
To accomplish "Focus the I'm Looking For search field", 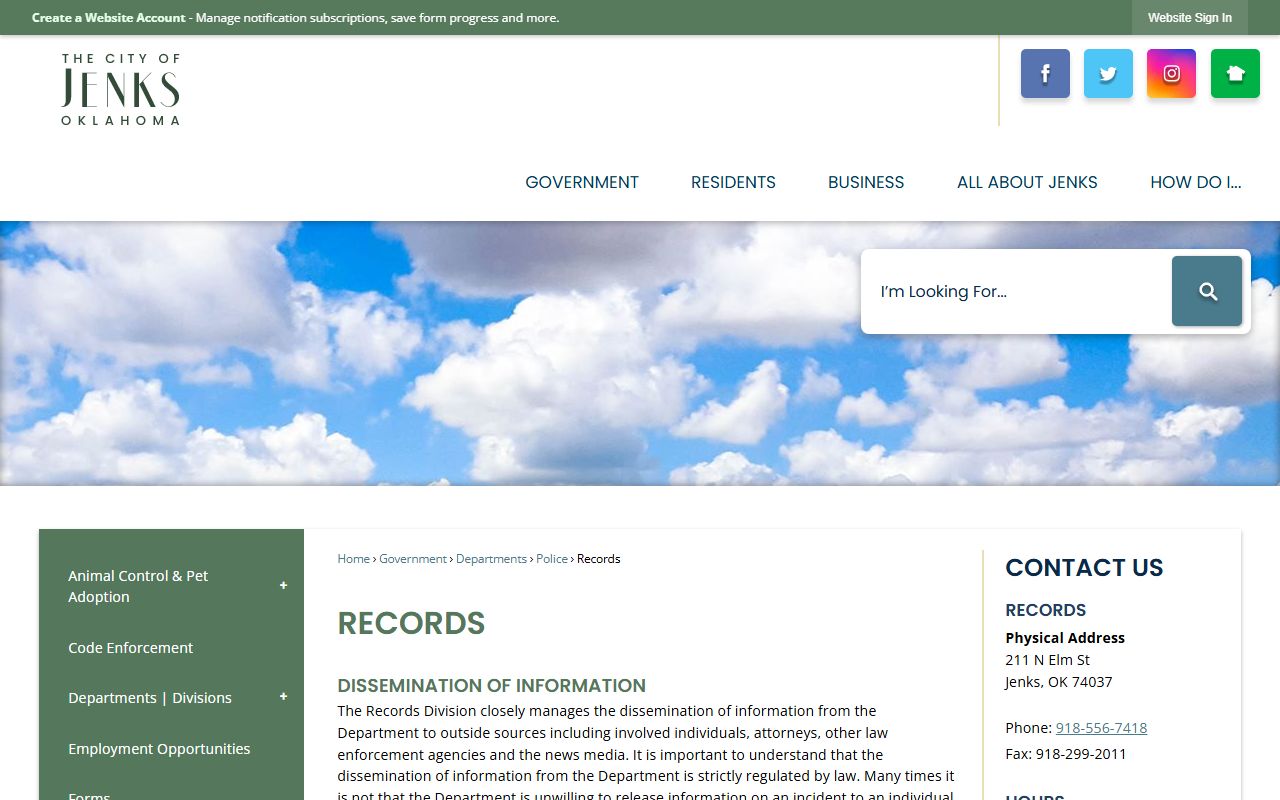I will coord(1015,291).
